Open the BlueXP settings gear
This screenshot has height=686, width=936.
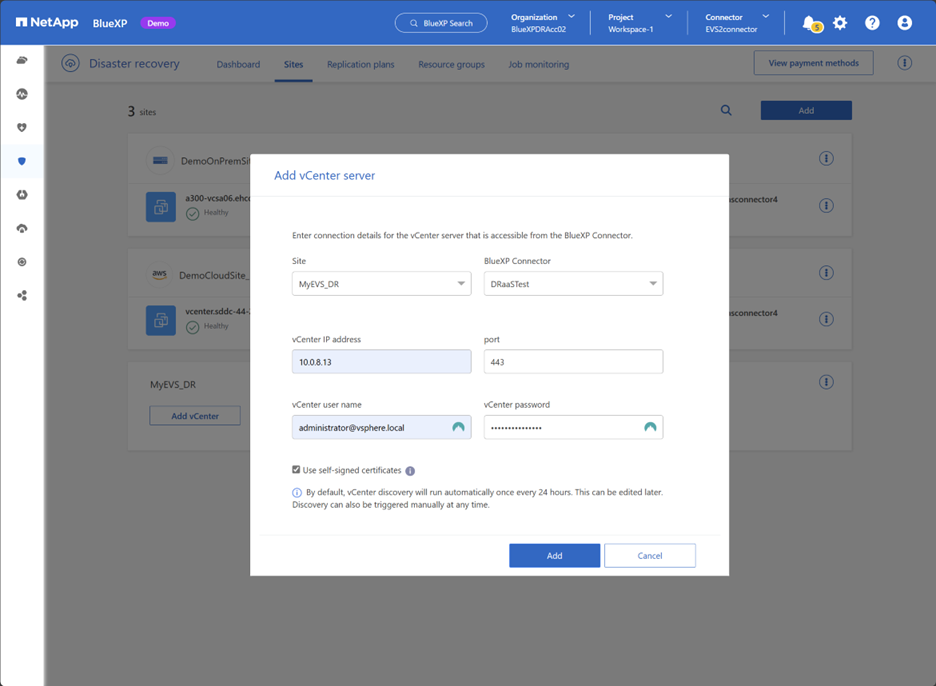841,22
